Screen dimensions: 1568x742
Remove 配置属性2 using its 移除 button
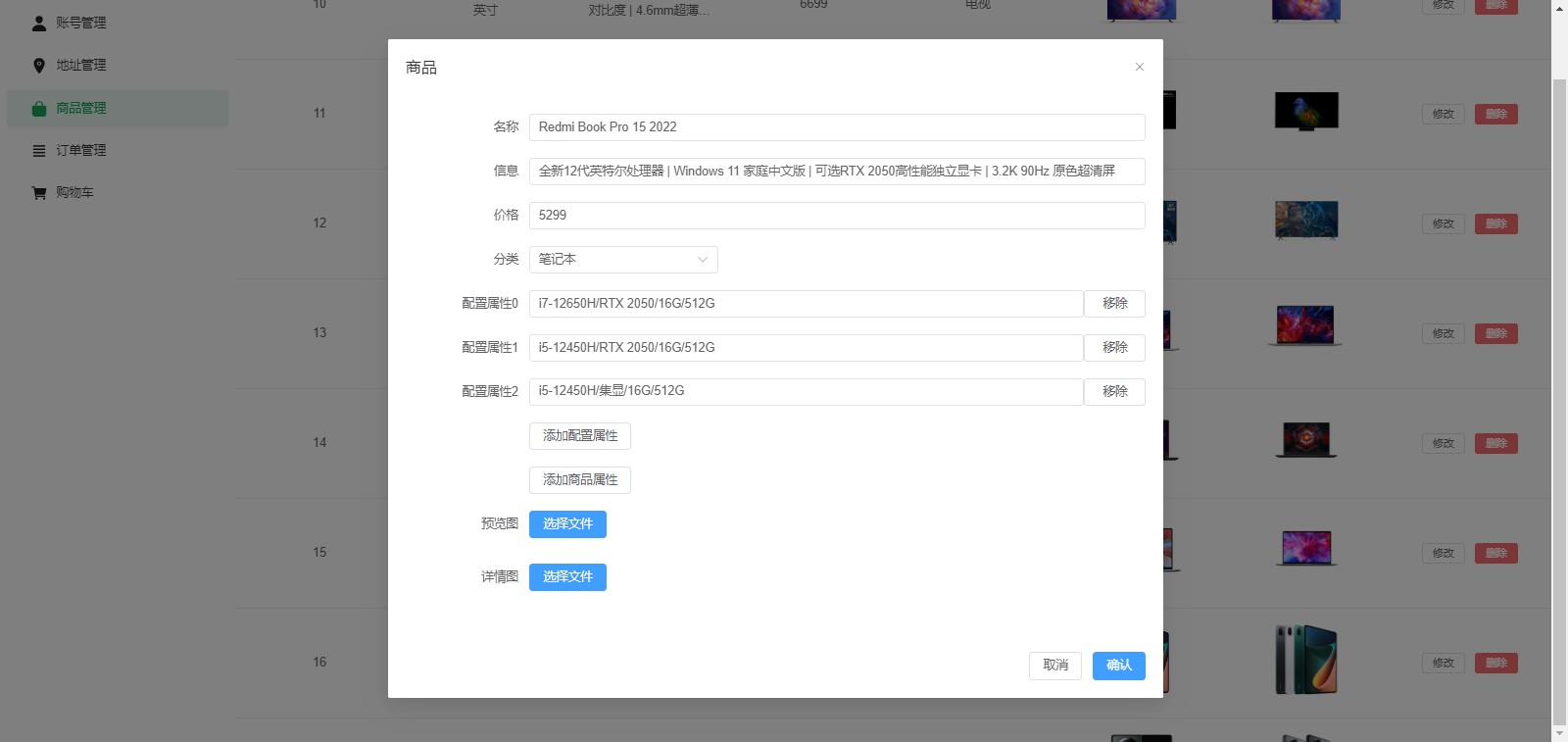tap(1115, 392)
